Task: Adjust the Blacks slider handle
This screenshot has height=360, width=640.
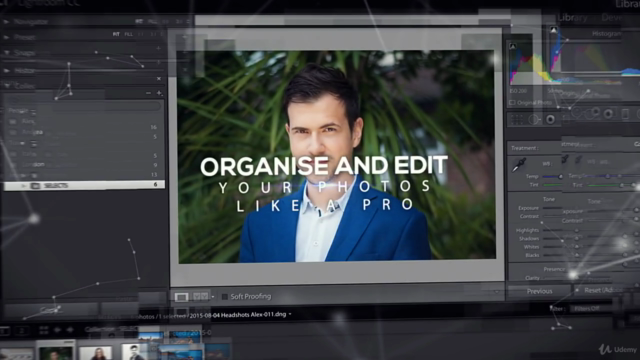Action: coord(577,255)
